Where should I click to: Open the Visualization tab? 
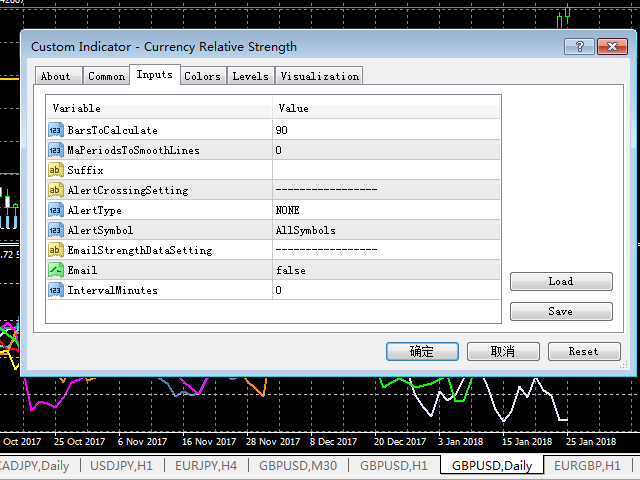[319, 76]
